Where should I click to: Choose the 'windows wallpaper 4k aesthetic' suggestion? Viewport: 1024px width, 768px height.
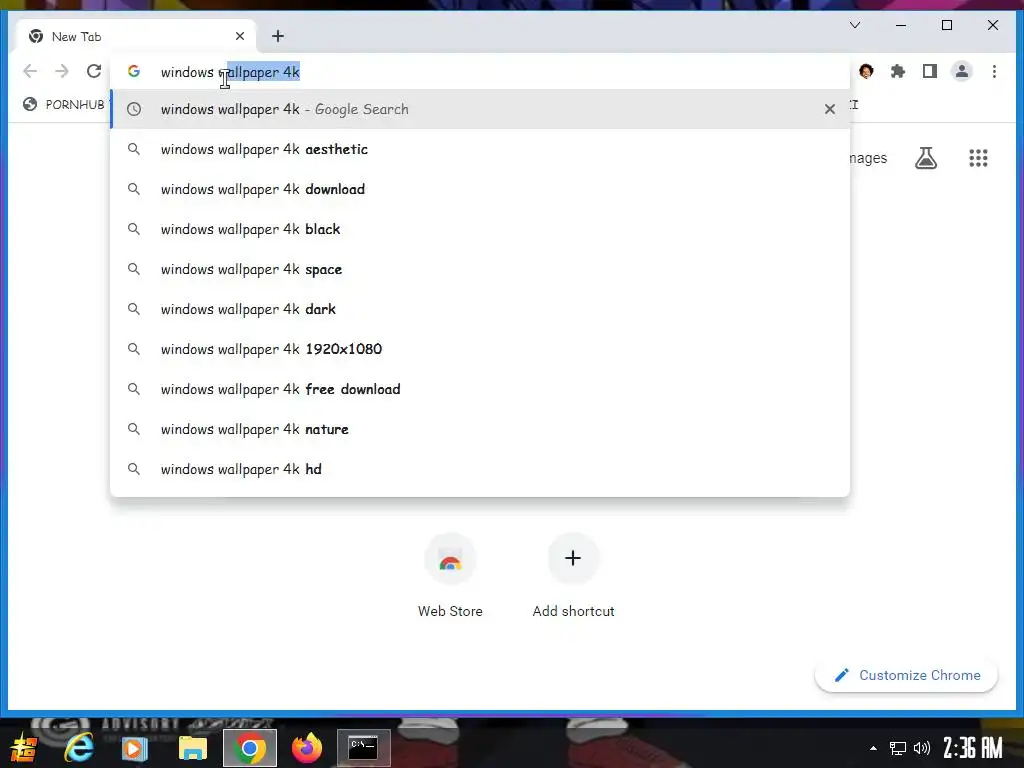[x=480, y=150]
